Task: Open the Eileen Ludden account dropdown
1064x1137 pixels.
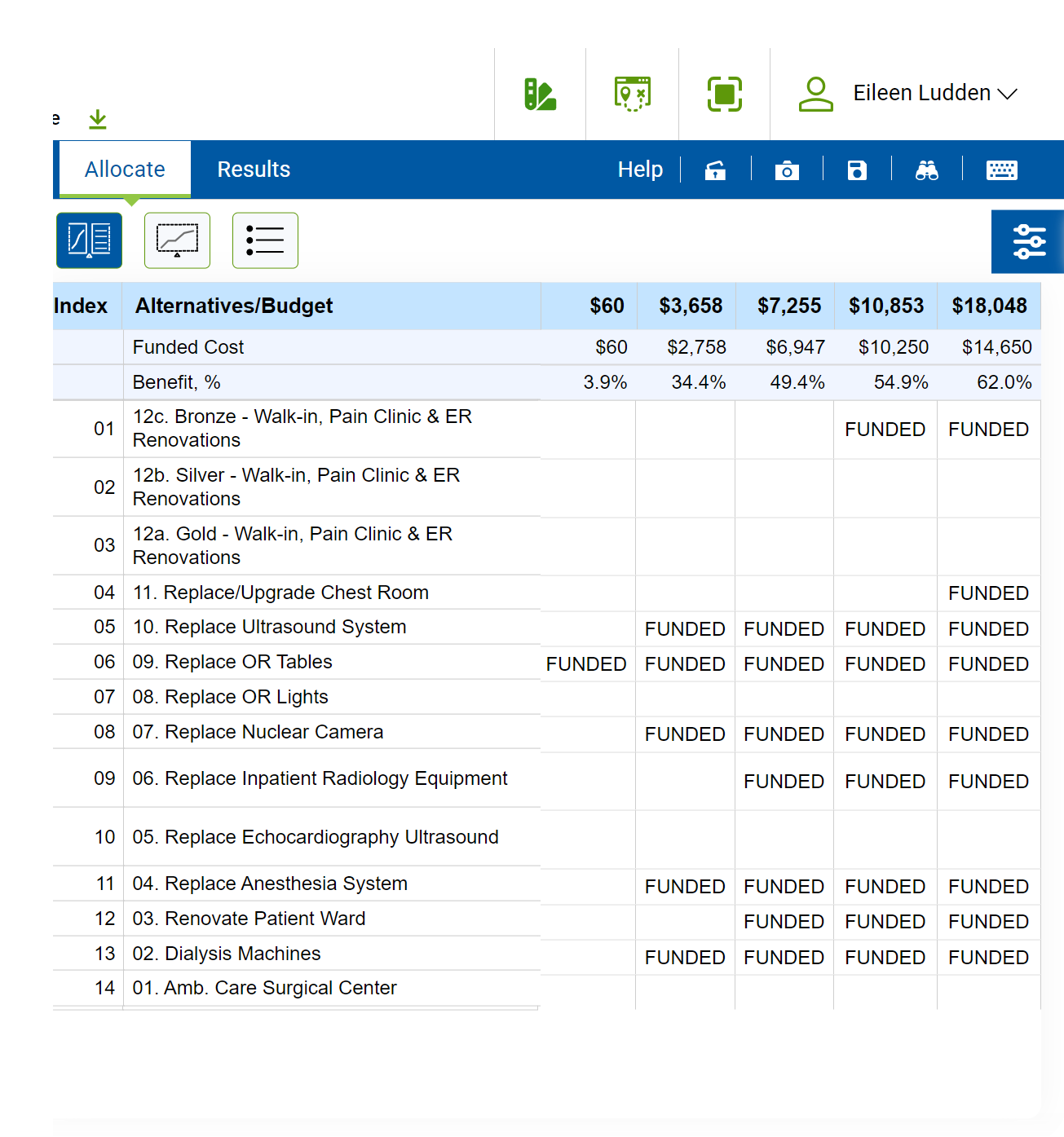Action: (x=935, y=93)
